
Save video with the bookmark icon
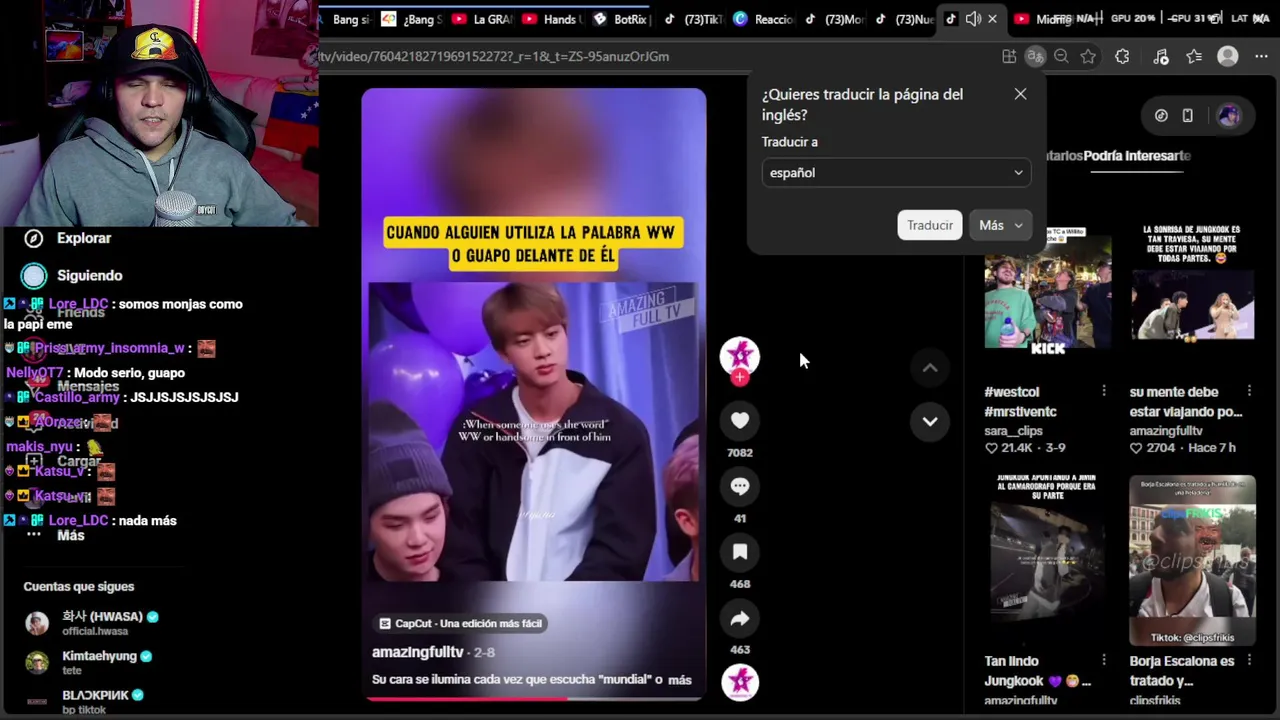pos(740,552)
